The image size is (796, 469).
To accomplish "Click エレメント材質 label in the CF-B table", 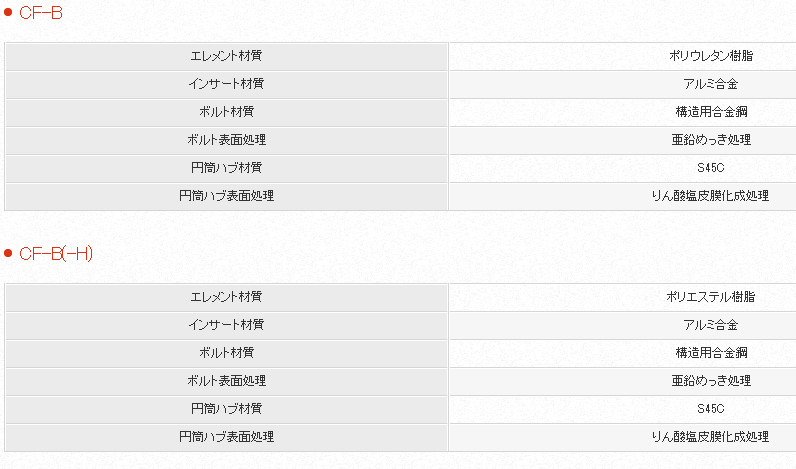I will [226, 56].
